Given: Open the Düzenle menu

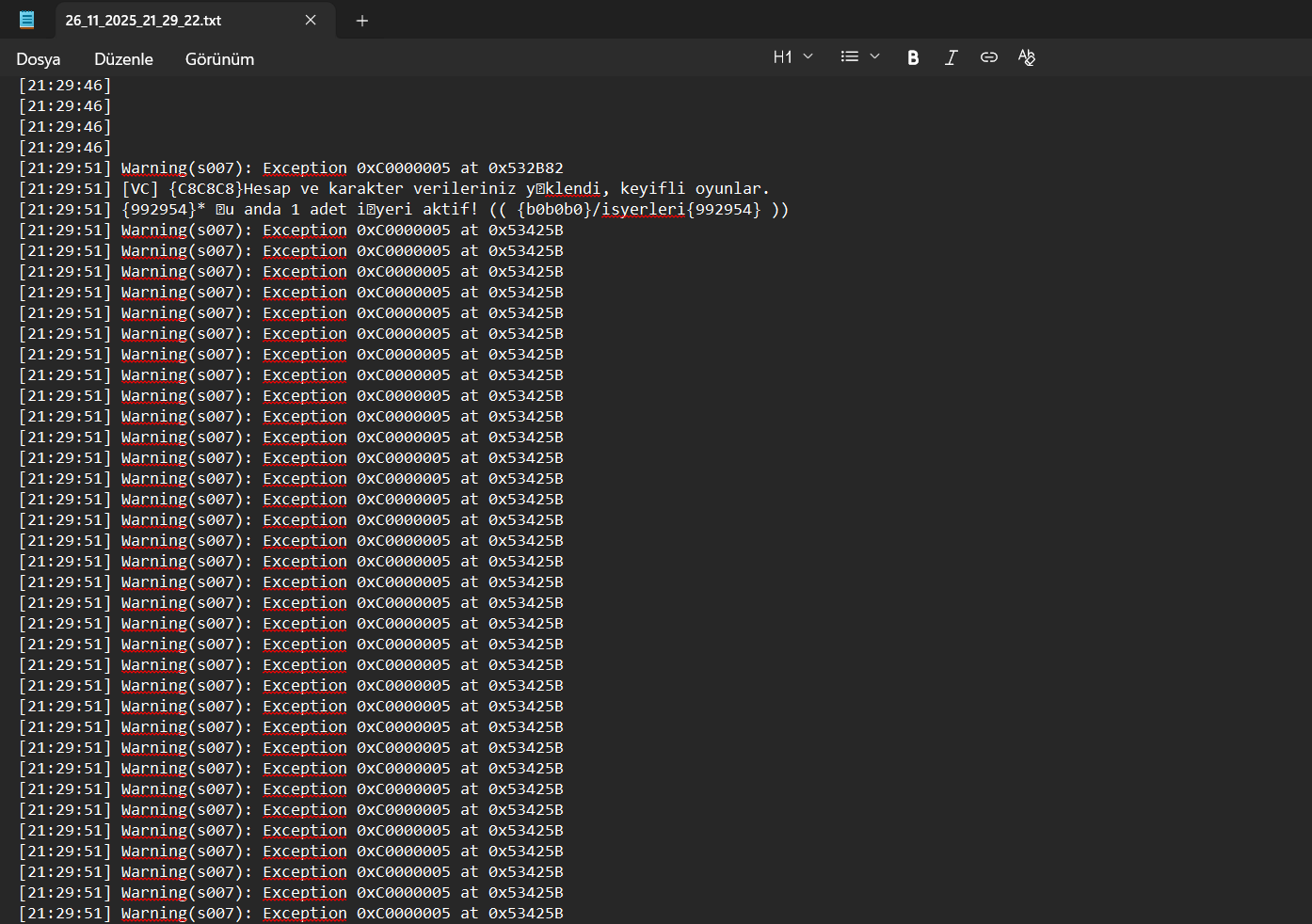Looking at the screenshot, I should 123,59.
